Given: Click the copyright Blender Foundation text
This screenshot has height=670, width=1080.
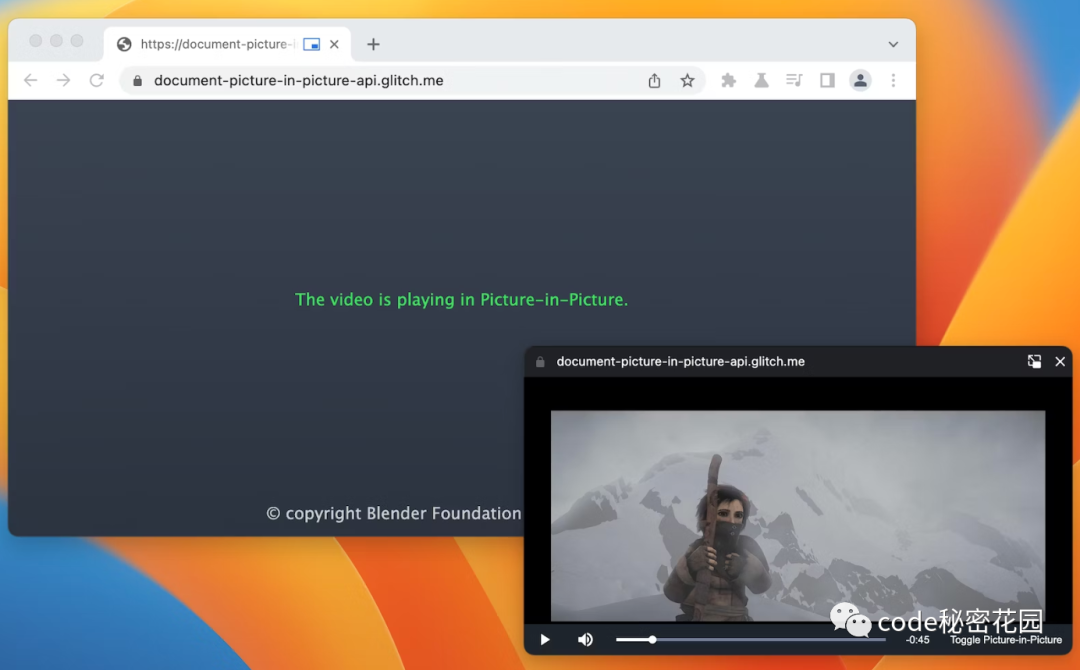Looking at the screenshot, I should tap(394, 513).
